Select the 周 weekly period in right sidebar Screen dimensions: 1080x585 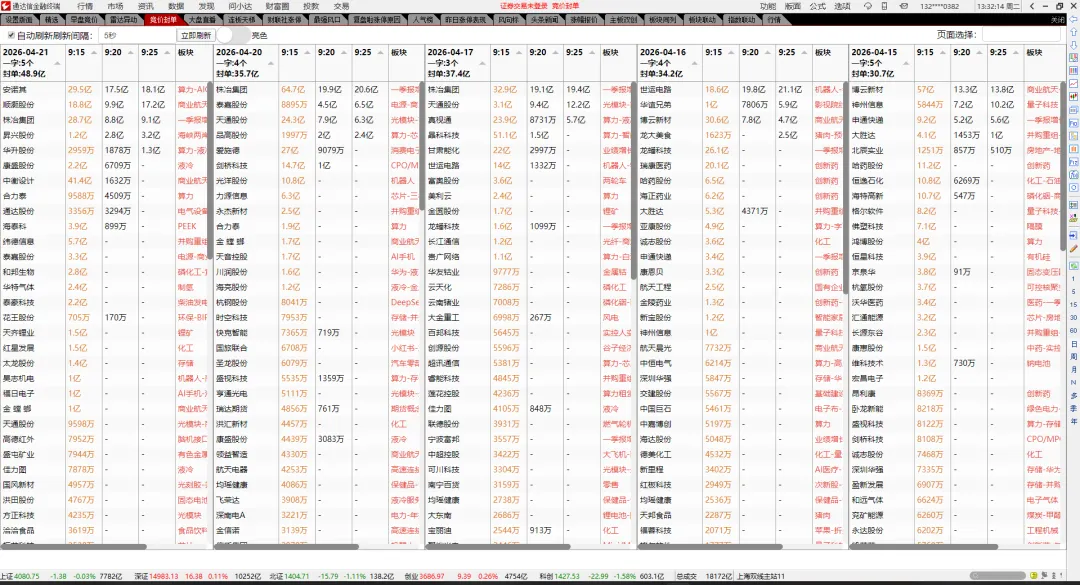1074,356
